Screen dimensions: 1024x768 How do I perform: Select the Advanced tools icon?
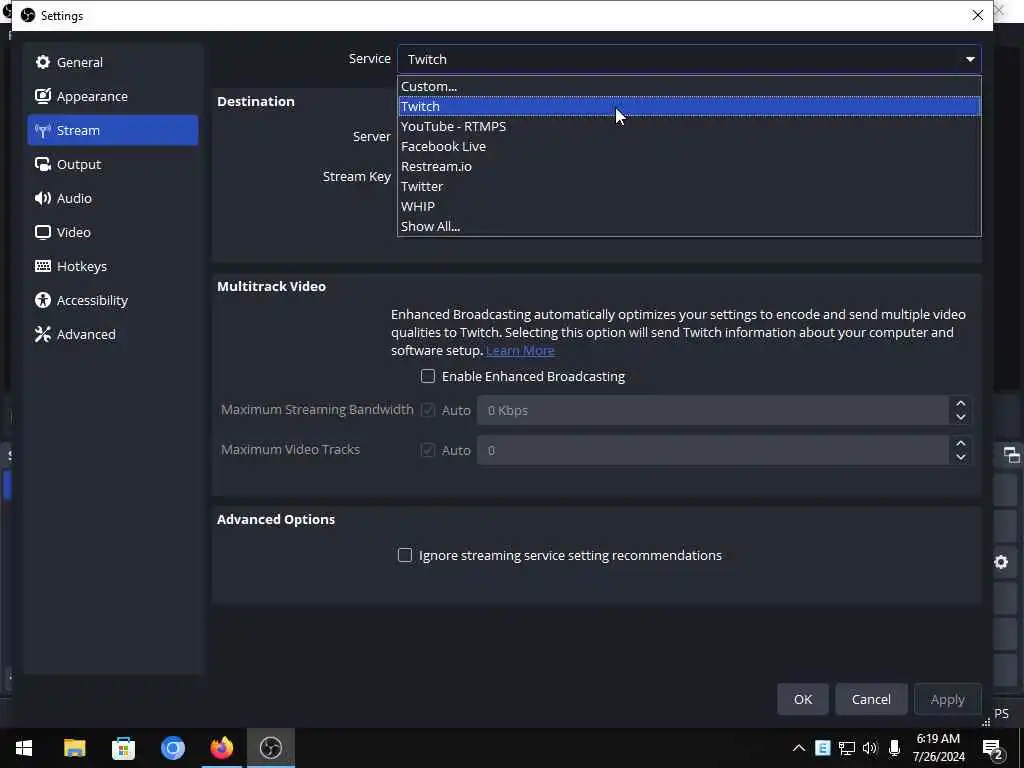(x=43, y=334)
